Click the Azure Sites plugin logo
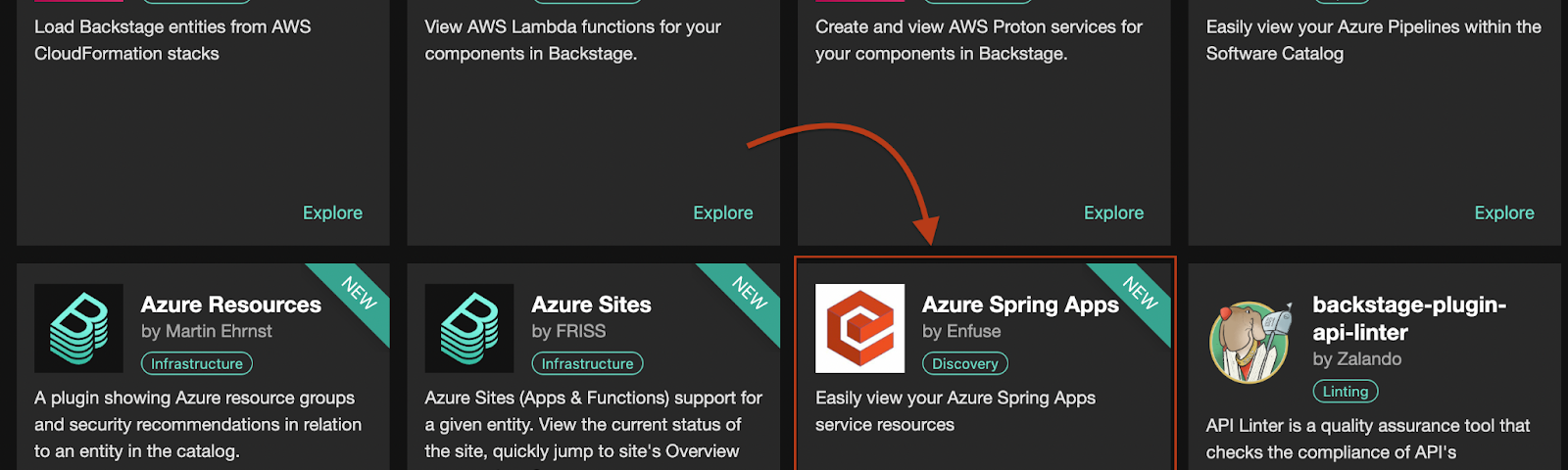The width and height of the screenshot is (1568, 470). pos(469,328)
